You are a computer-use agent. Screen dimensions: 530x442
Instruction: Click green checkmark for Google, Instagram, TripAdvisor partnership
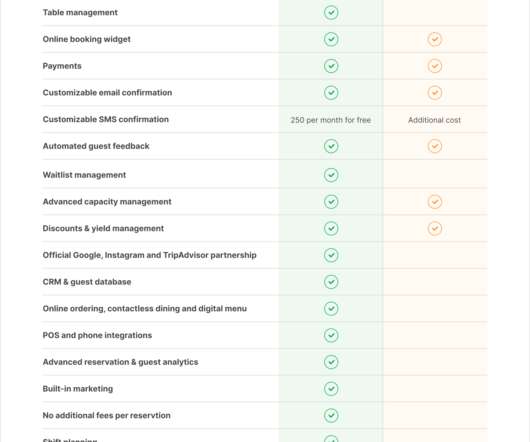pos(331,255)
